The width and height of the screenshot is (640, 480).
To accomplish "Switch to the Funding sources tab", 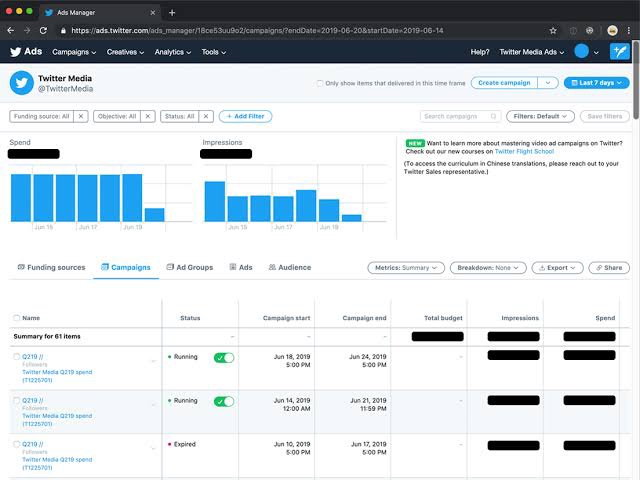I will (x=51, y=267).
